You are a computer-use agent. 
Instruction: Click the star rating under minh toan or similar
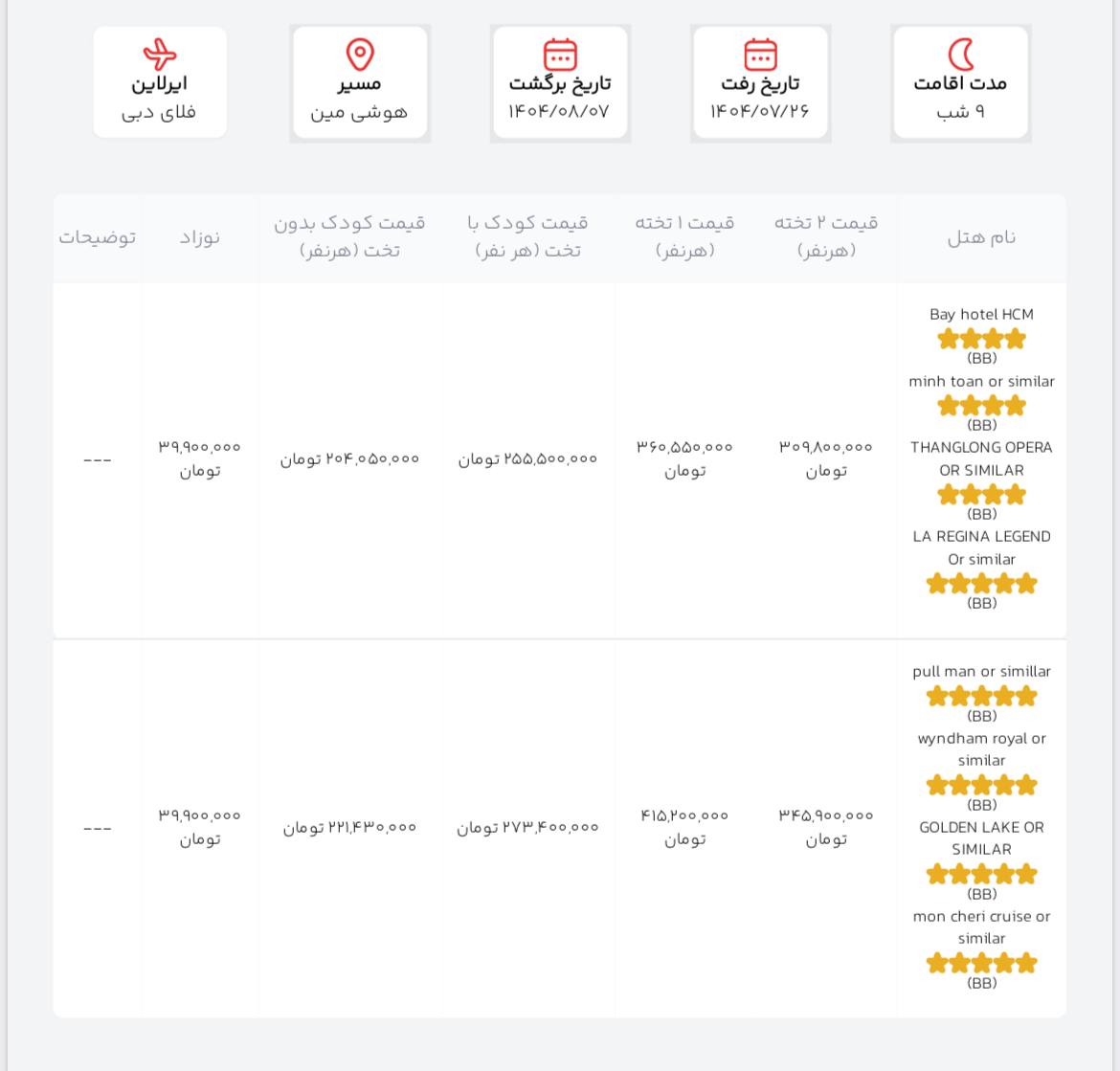(x=981, y=406)
